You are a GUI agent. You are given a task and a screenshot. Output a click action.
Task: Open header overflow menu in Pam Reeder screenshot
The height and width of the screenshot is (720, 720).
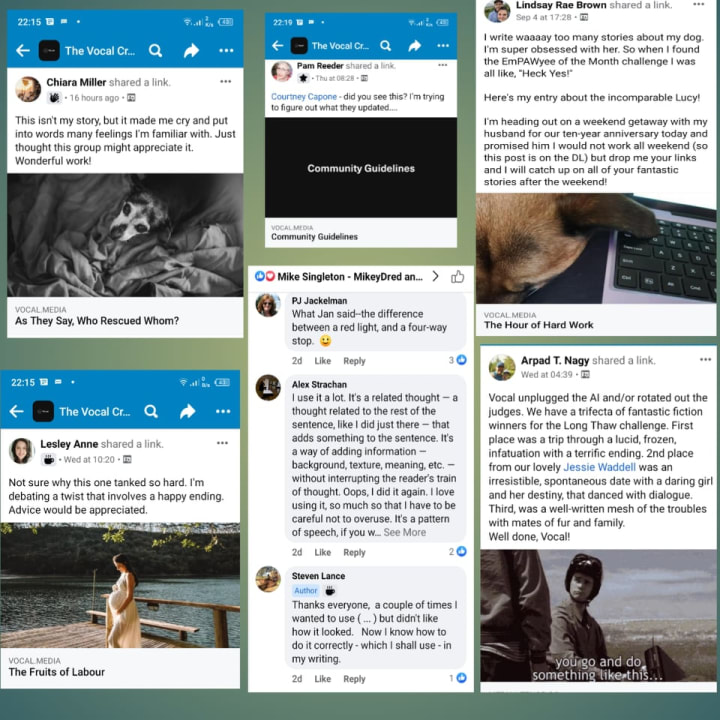443,45
